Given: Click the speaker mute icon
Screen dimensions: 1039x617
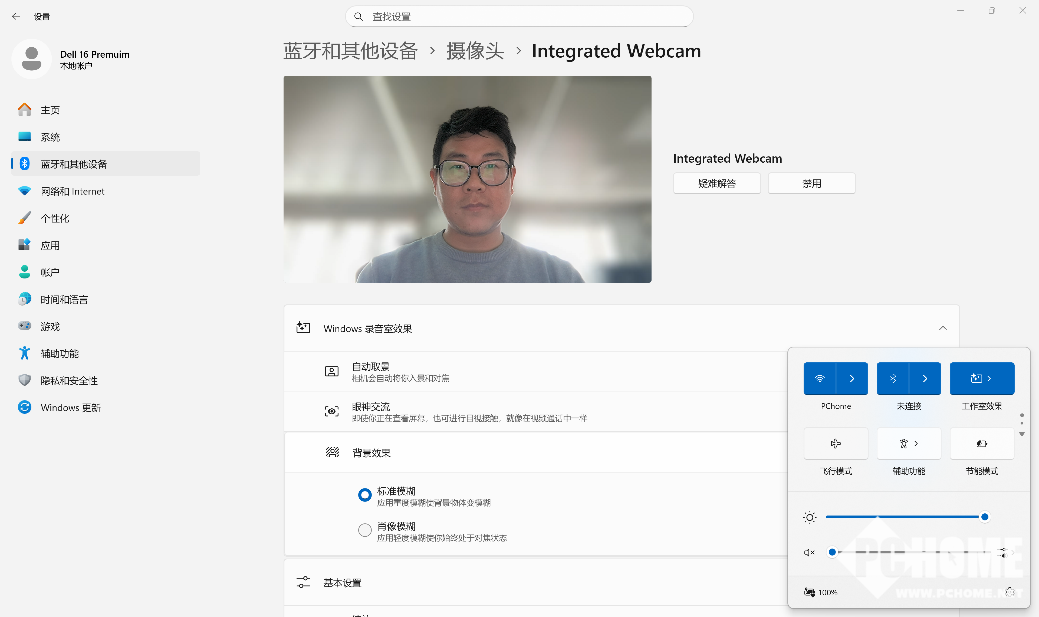Looking at the screenshot, I should [x=809, y=552].
